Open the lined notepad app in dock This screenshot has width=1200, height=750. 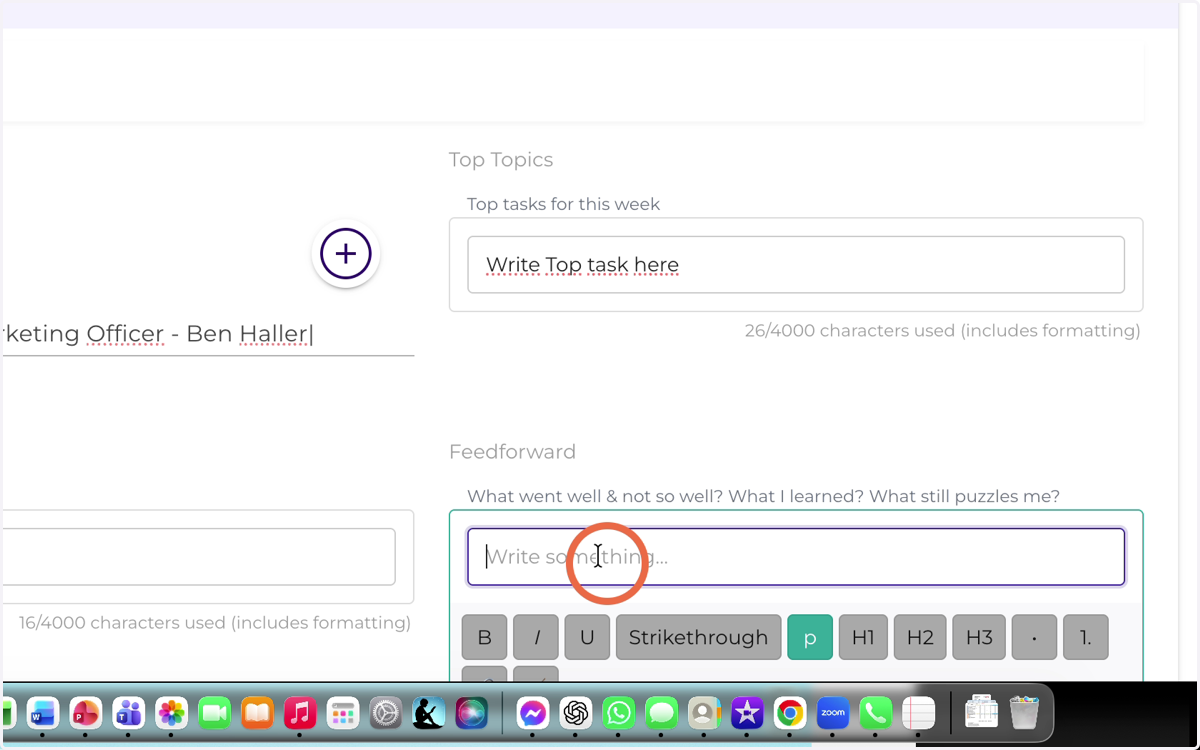[918, 713]
